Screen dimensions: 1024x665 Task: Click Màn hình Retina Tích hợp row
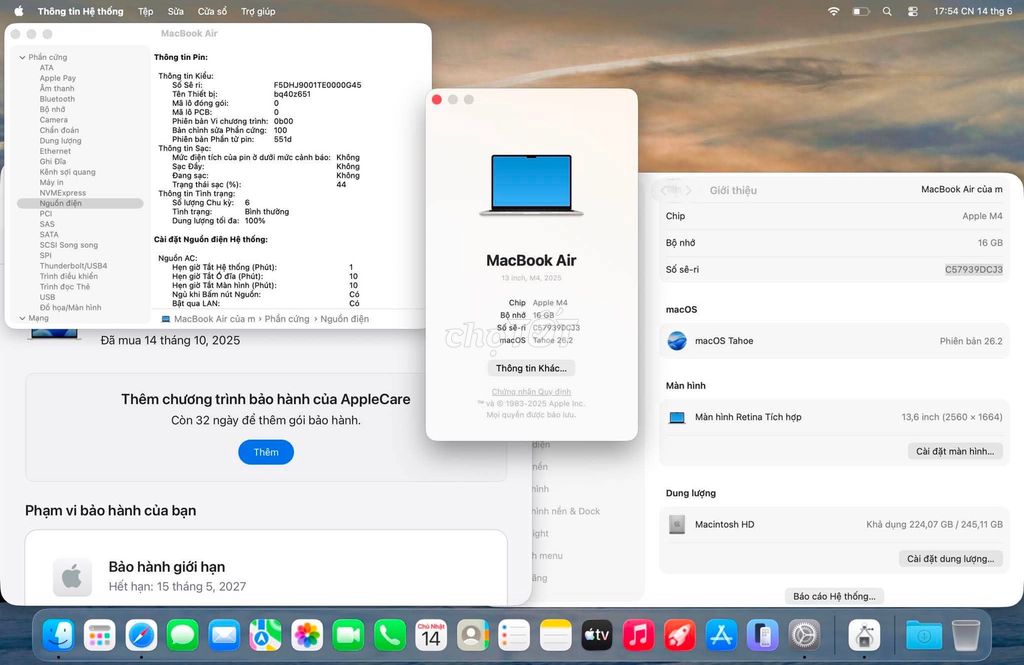click(x=834, y=417)
